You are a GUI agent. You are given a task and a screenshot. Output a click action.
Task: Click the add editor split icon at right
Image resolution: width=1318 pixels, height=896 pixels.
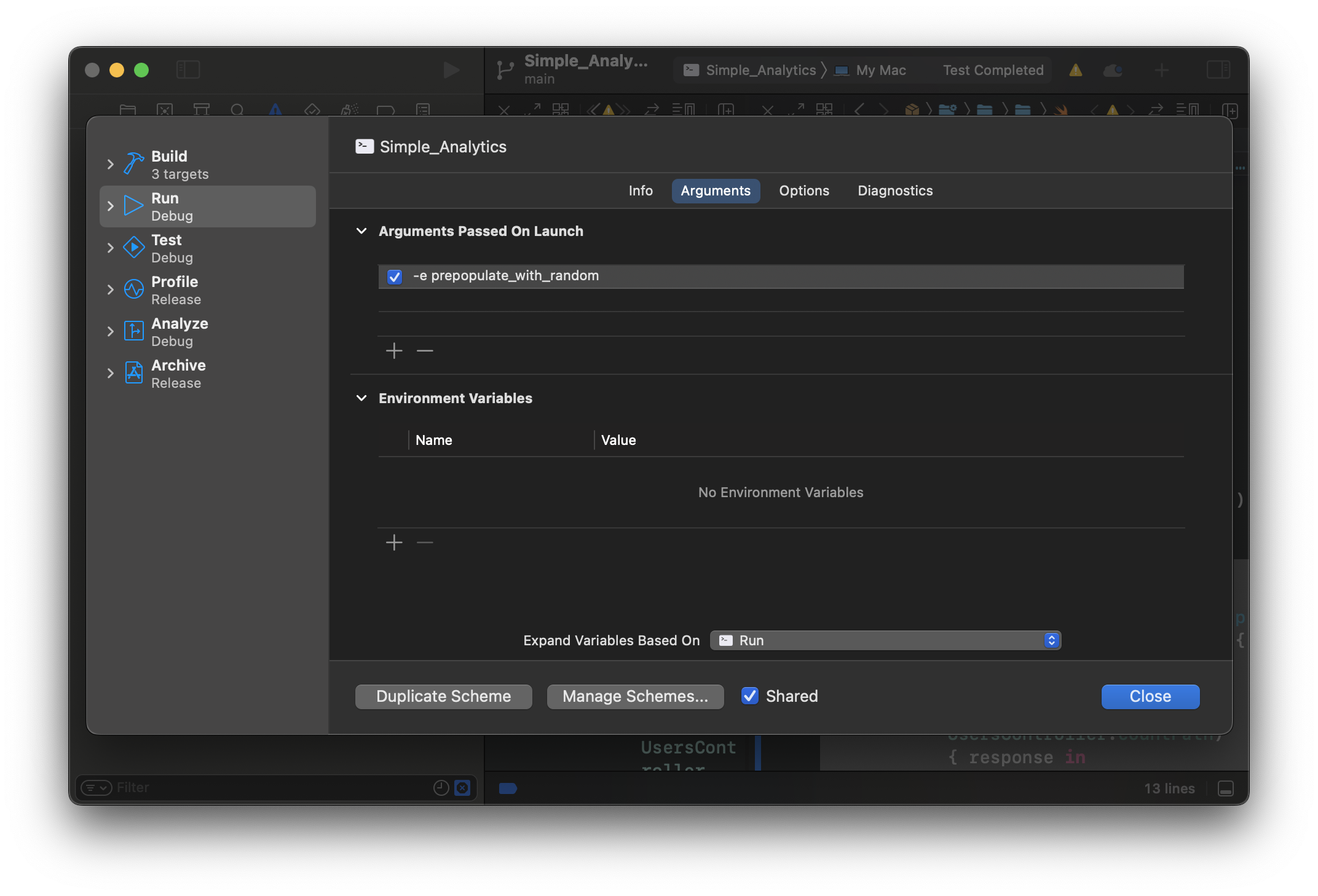pyautogui.click(x=1230, y=111)
